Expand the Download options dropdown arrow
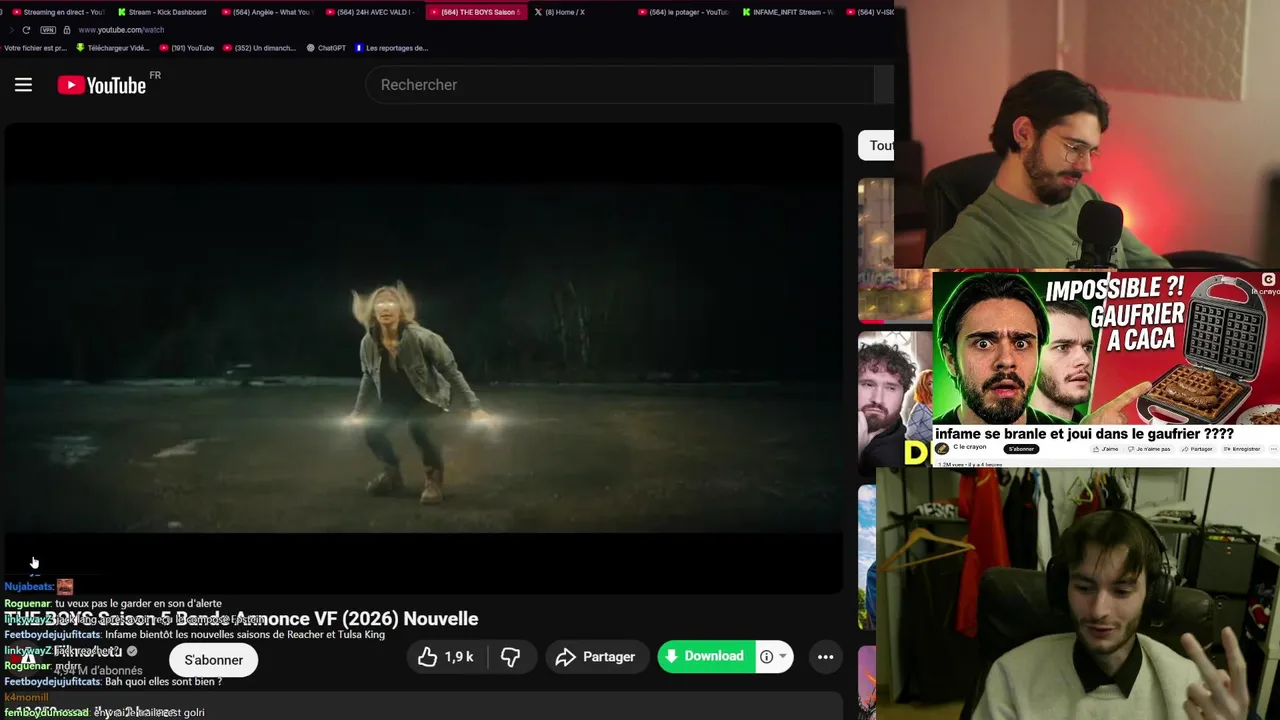 [x=782, y=657]
